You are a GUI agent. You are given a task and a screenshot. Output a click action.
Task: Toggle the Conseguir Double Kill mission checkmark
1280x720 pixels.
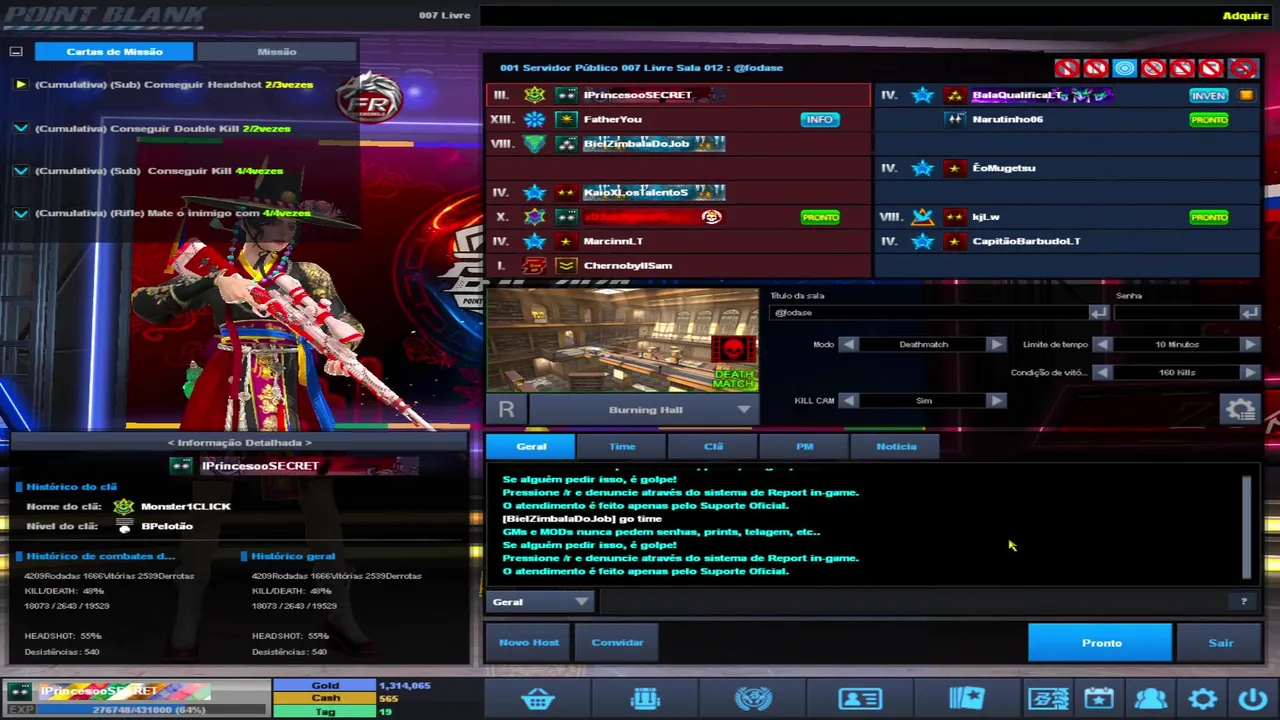[20, 129]
